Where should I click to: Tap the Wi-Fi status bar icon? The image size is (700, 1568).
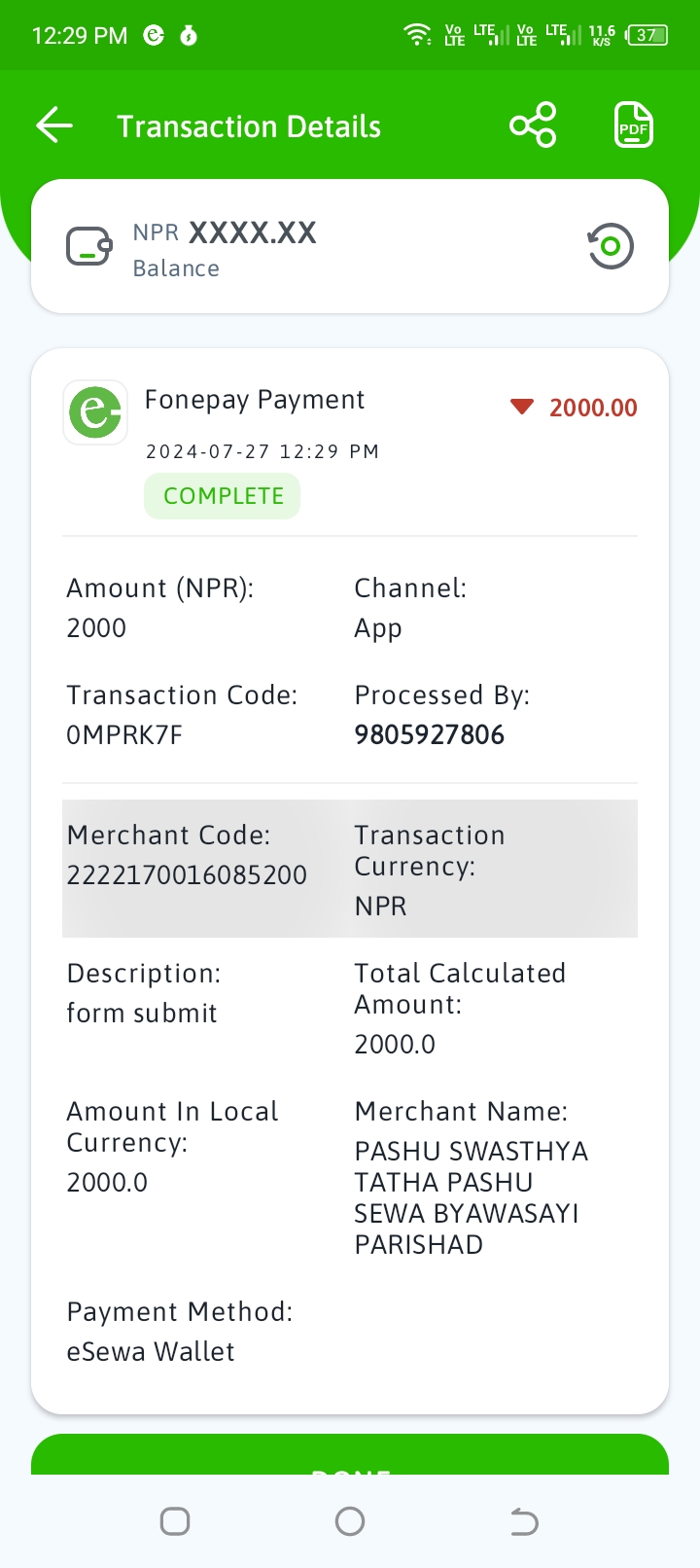(x=418, y=35)
